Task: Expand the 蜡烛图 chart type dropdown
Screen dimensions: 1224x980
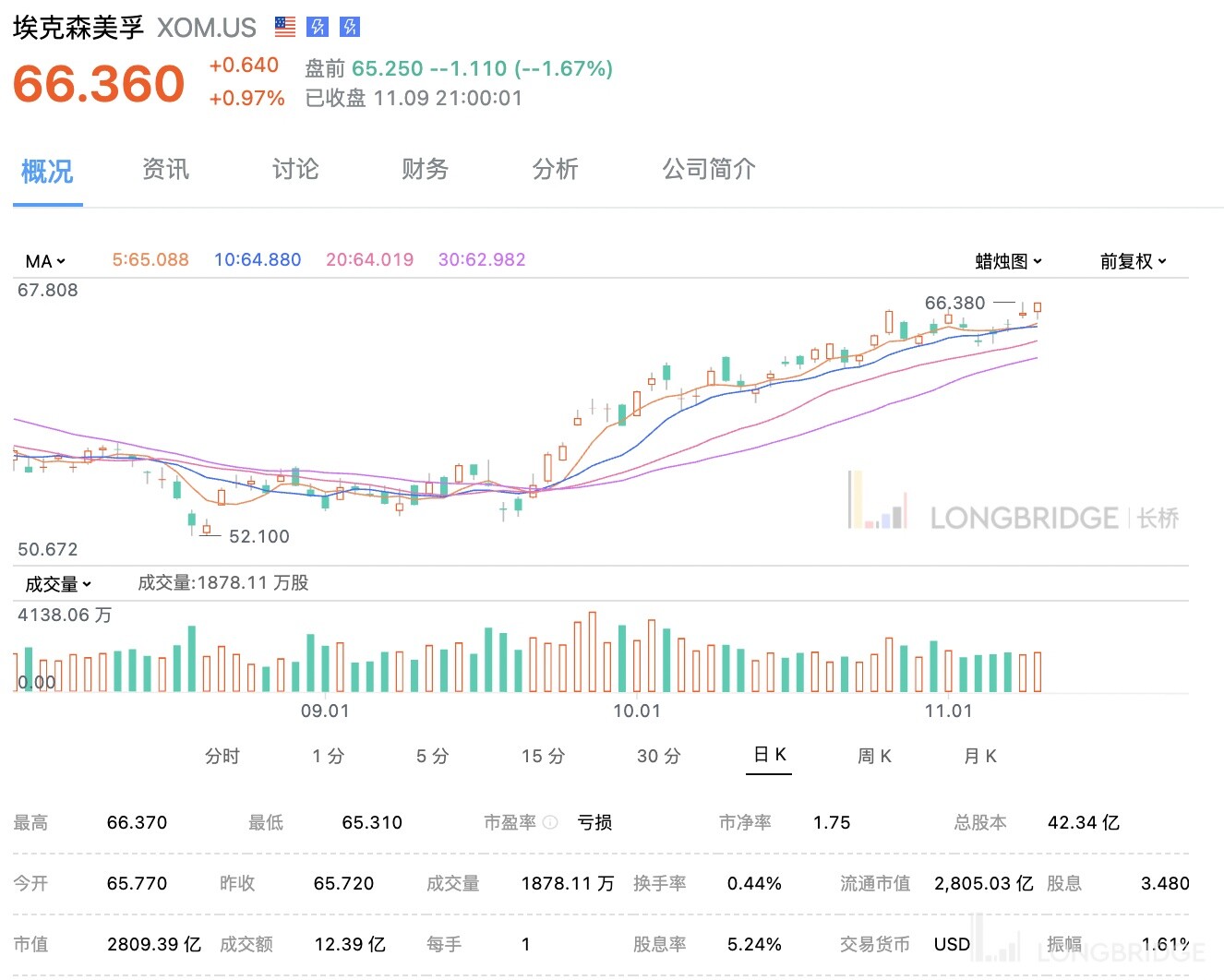Action: click(1009, 261)
